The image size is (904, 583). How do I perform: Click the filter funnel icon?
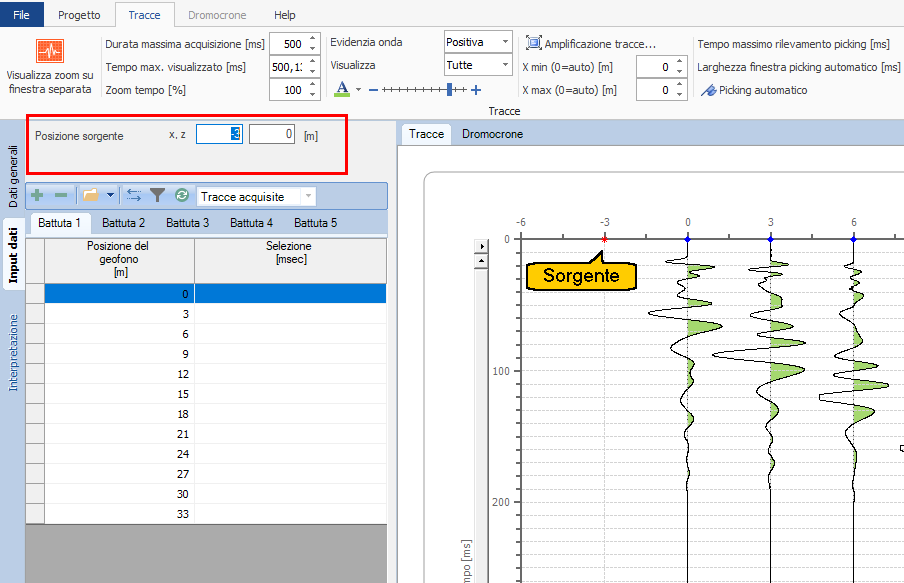(157, 195)
